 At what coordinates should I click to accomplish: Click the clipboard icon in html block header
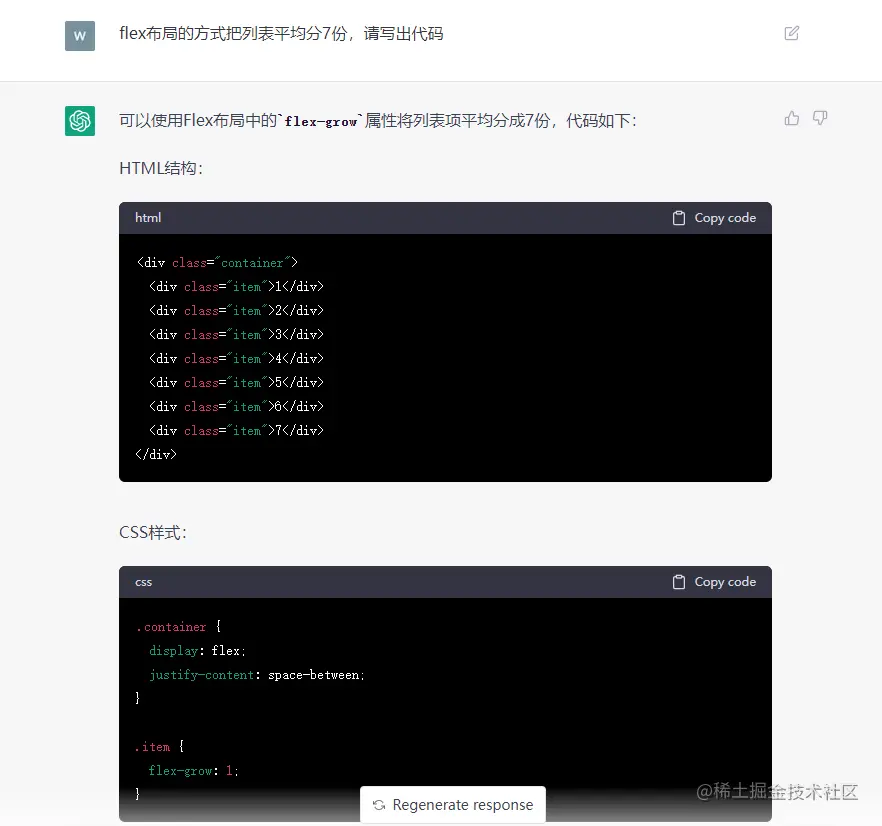pos(679,218)
